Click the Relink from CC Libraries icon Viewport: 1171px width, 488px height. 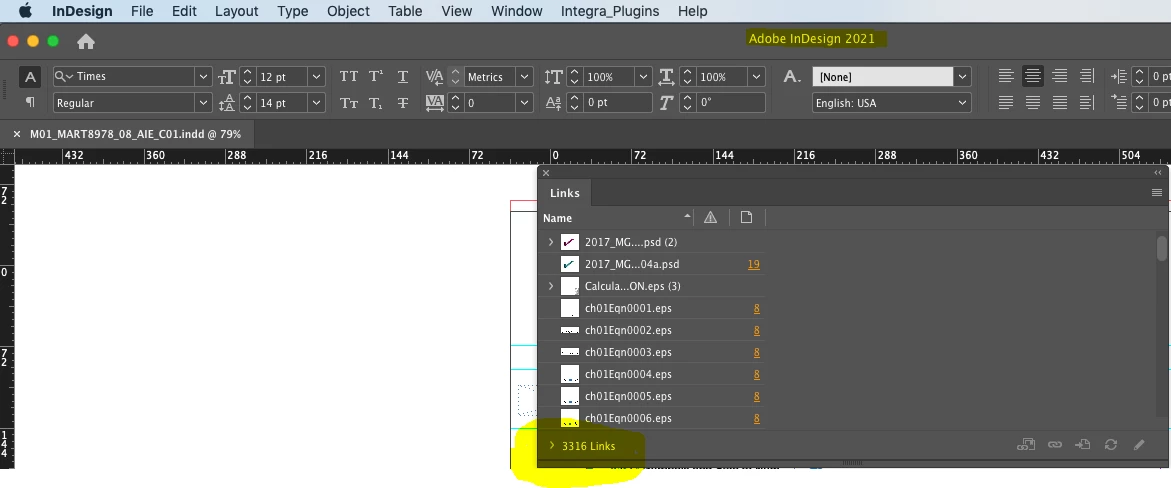point(1025,445)
